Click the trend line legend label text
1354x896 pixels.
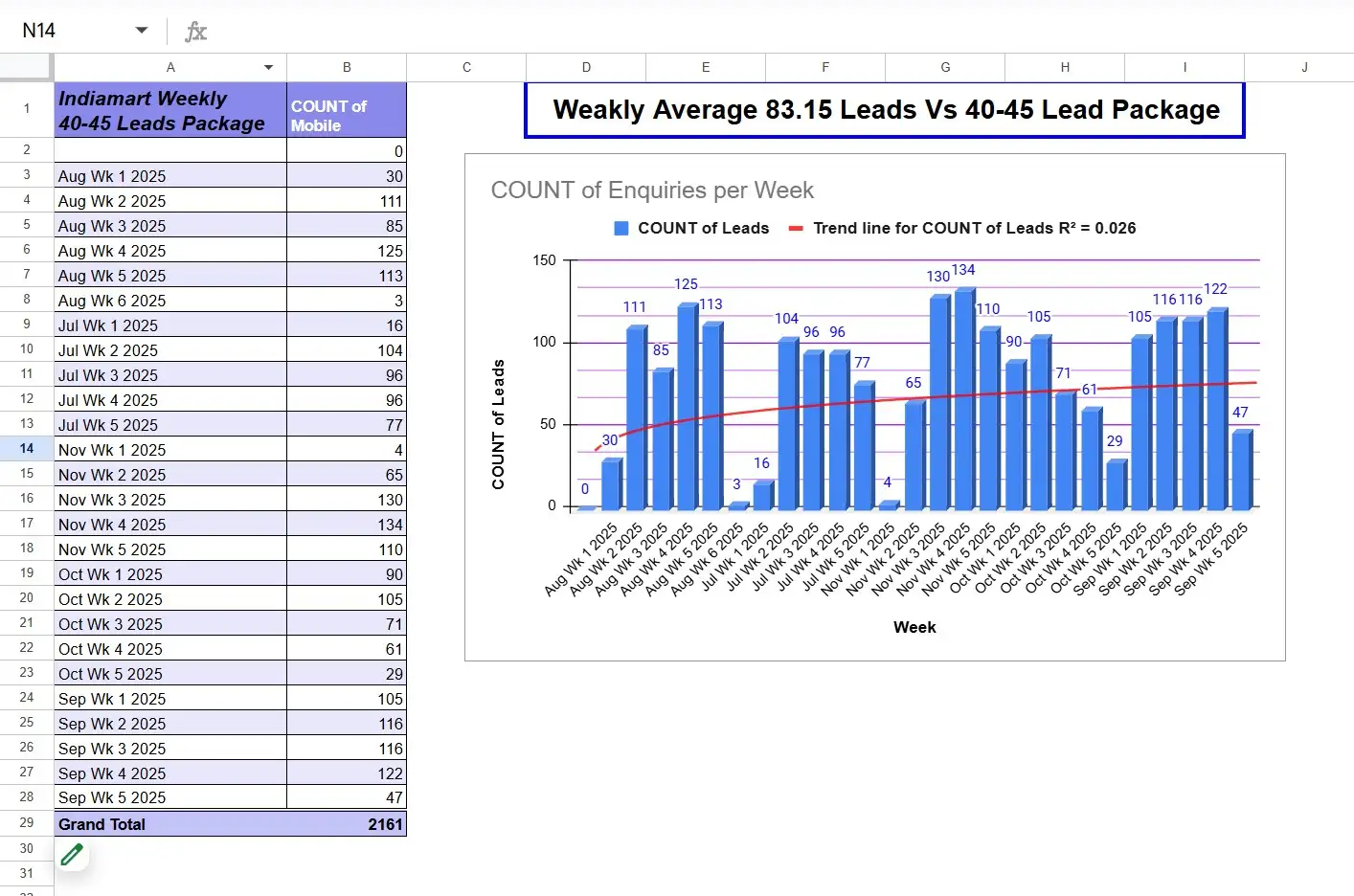[x=975, y=228]
